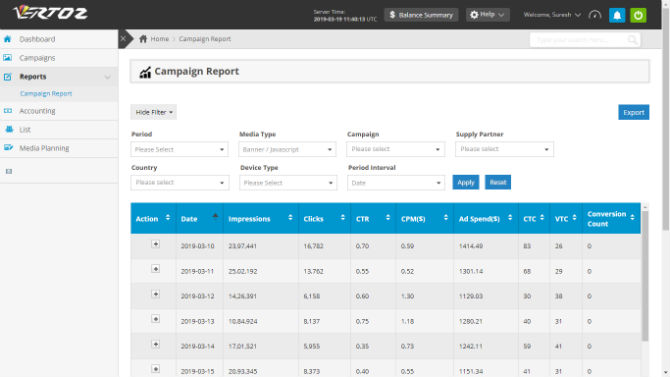Click the Apply filter button
Image resolution: width=670 pixels, height=377 pixels.
466,183
